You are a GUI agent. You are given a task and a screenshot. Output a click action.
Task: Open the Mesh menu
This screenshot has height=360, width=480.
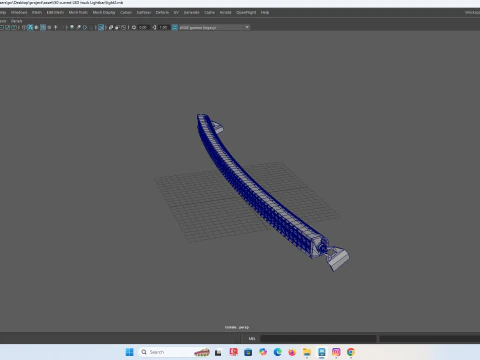click(37, 12)
